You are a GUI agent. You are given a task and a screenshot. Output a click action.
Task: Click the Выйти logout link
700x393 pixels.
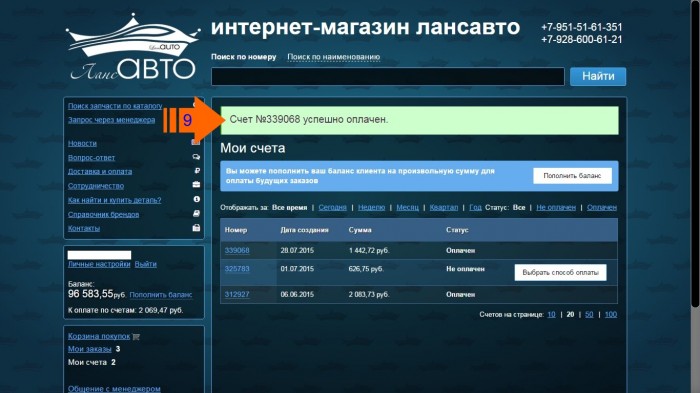click(x=146, y=264)
